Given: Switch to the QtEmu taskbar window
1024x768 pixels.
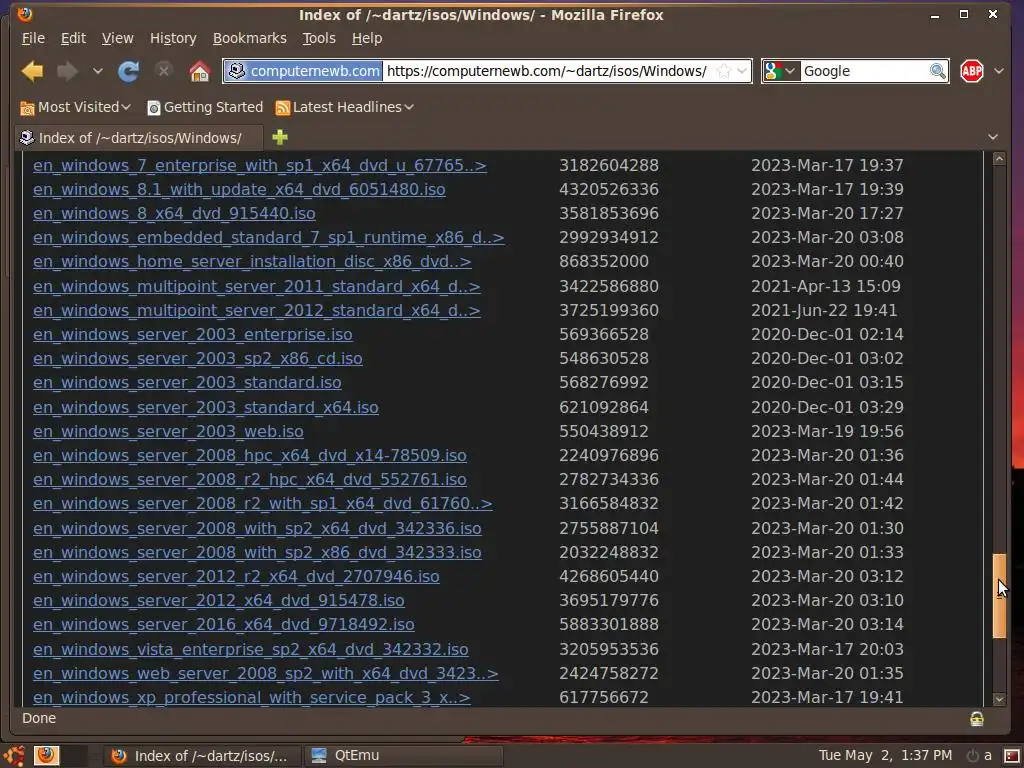Looking at the screenshot, I should [x=403, y=756].
